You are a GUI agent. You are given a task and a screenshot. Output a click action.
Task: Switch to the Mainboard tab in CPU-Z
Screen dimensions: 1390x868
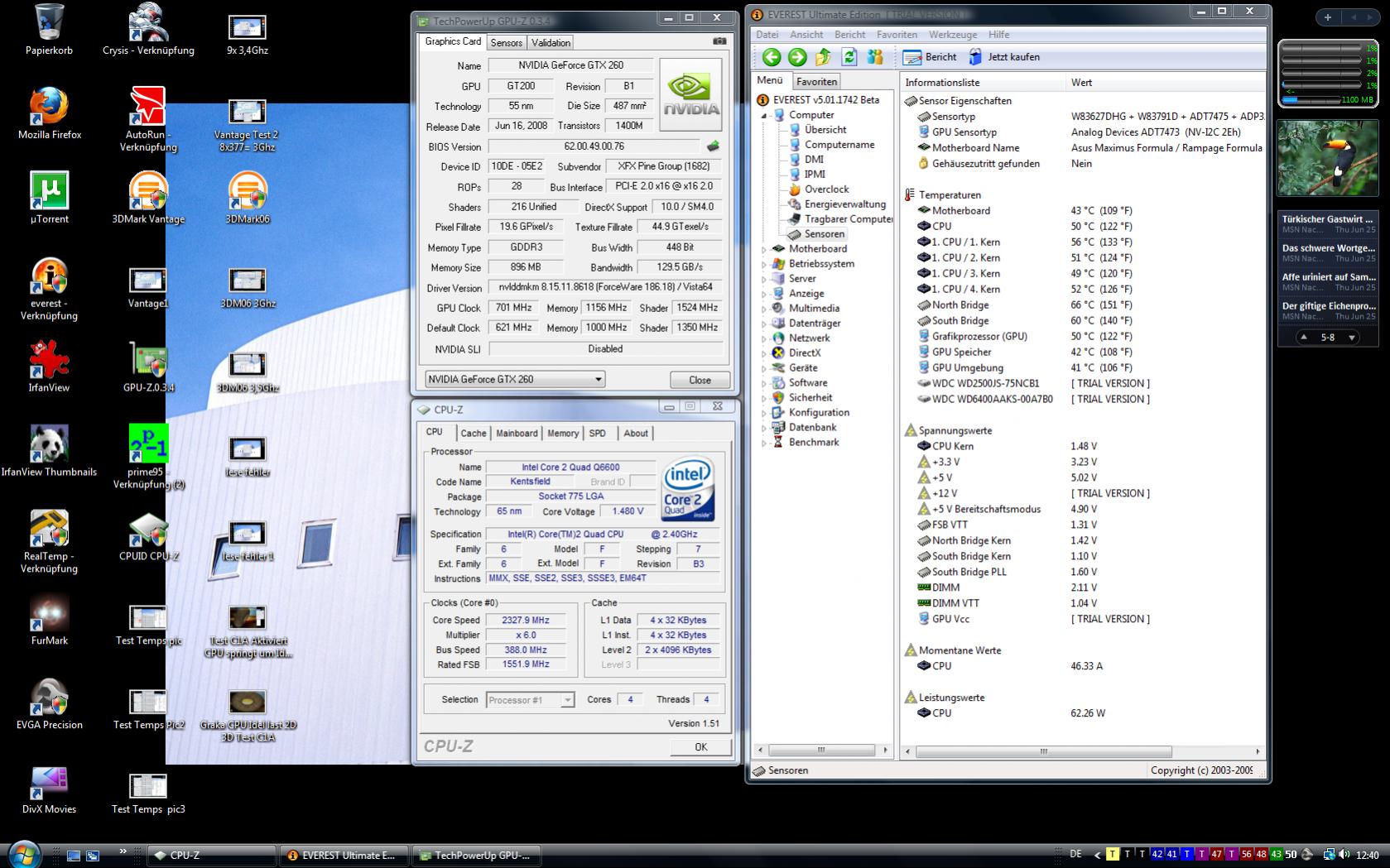pyautogui.click(x=517, y=434)
